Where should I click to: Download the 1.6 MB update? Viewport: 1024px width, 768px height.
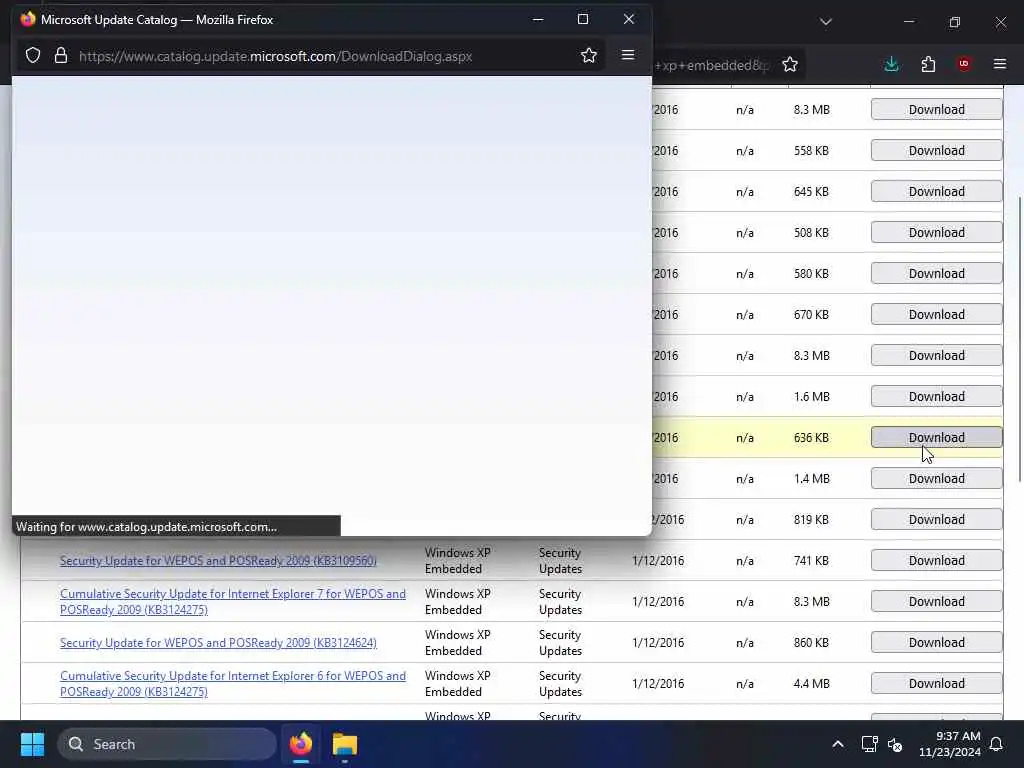936,396
